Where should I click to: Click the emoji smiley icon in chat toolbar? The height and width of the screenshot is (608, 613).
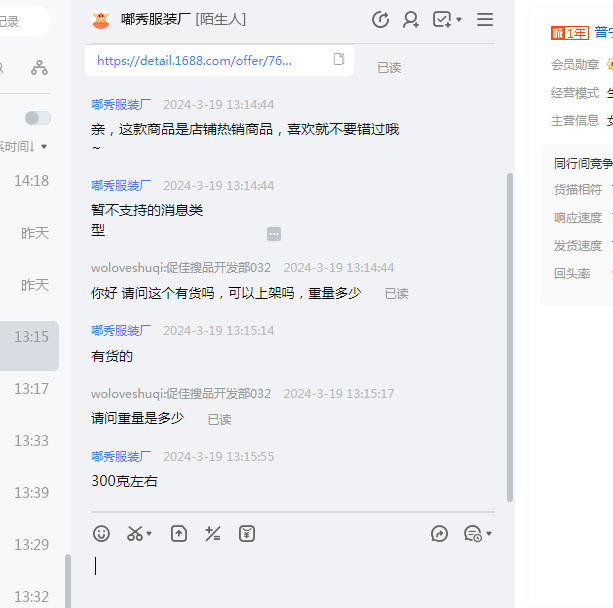pyautogui.click(x=101, y=534)
